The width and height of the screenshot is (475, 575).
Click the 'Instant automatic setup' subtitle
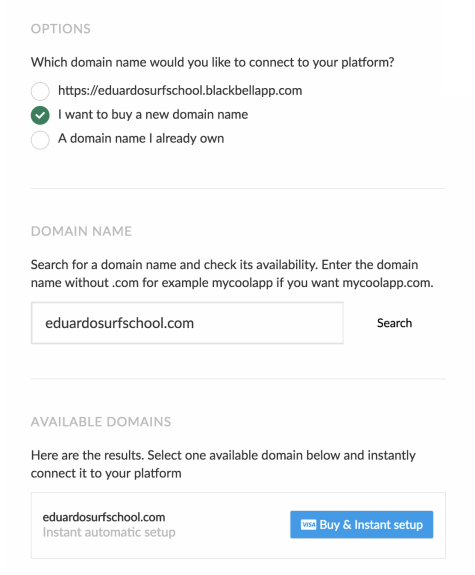(x=109, y=532)
